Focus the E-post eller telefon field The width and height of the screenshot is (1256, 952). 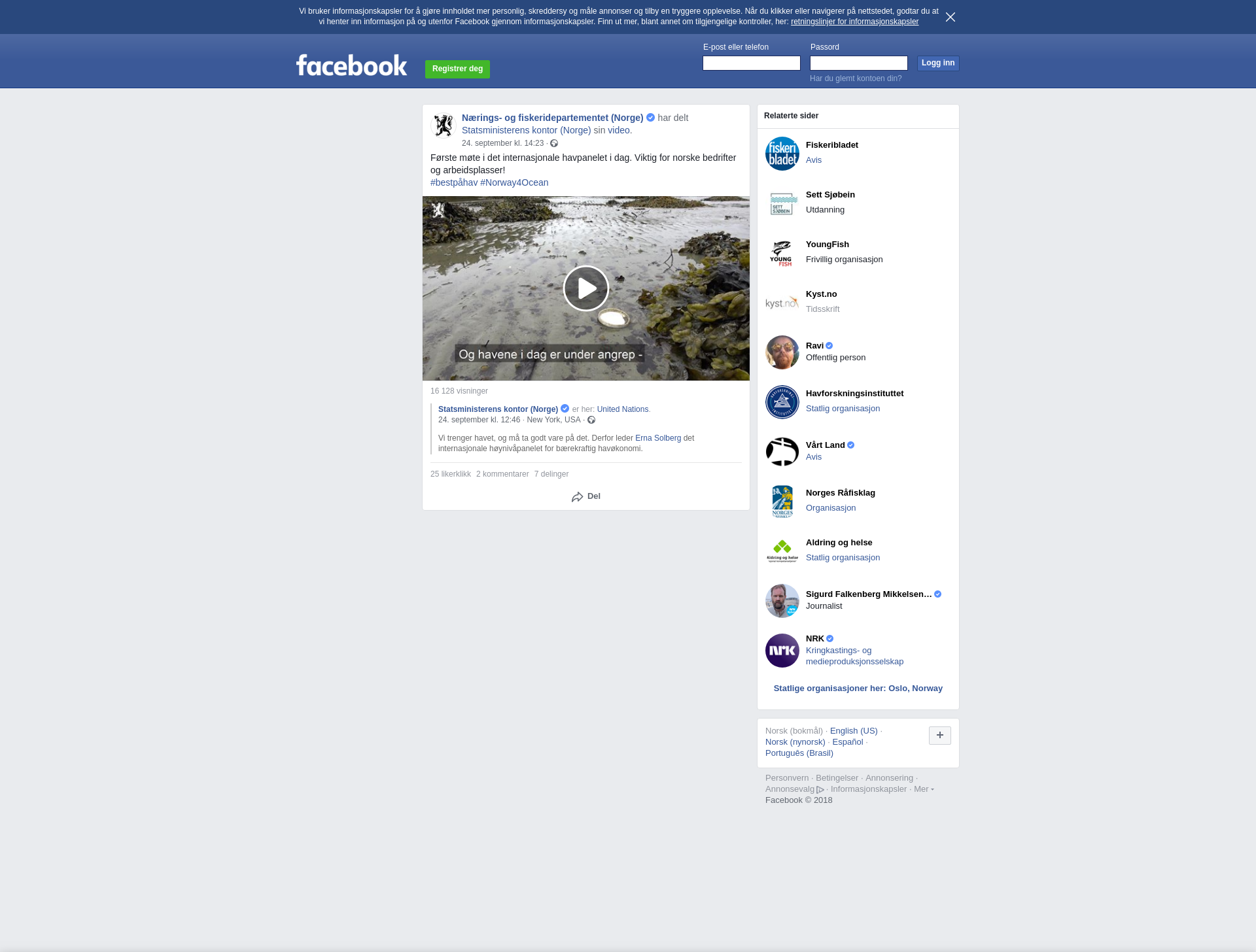(x=751, y=63)
